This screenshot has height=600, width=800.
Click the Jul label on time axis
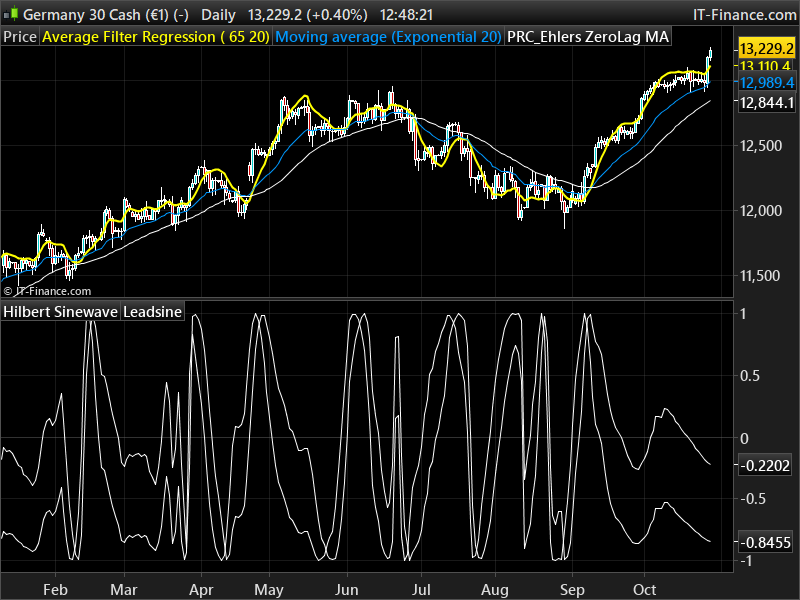(421, 590)
